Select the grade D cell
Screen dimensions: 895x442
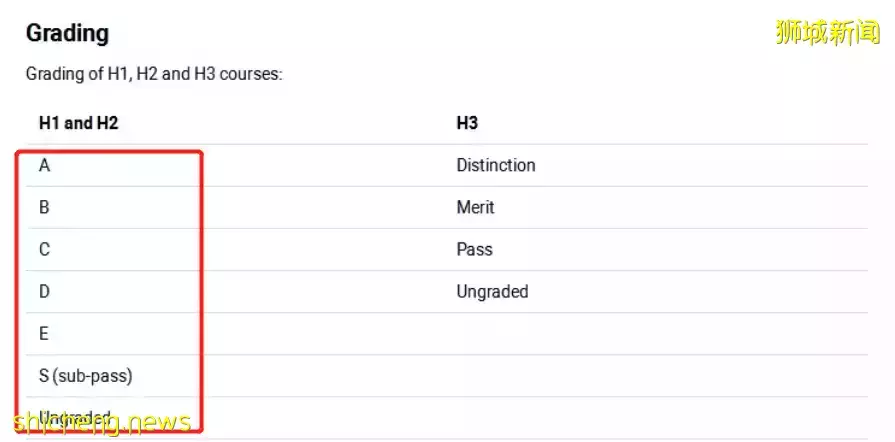(44, 292)
